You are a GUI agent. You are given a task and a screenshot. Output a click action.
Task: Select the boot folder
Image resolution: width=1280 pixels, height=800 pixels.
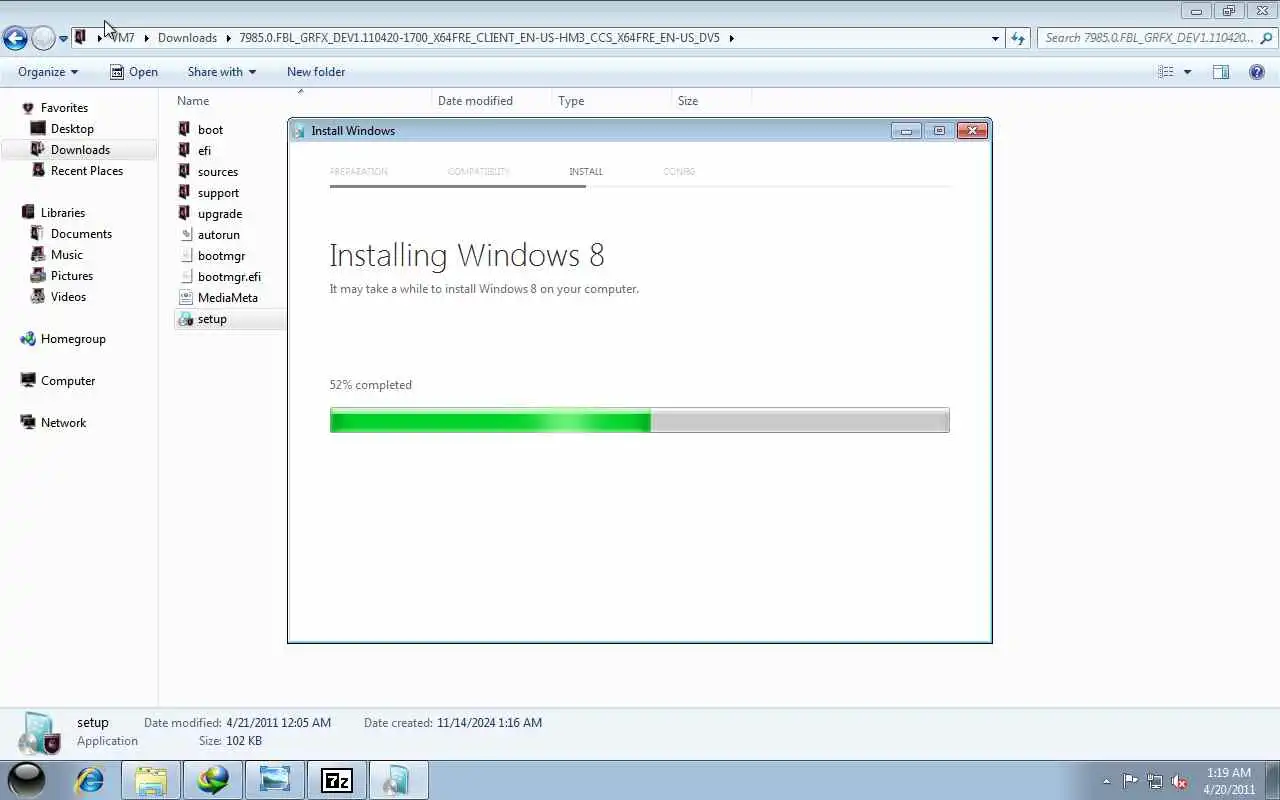pos(210,130)
